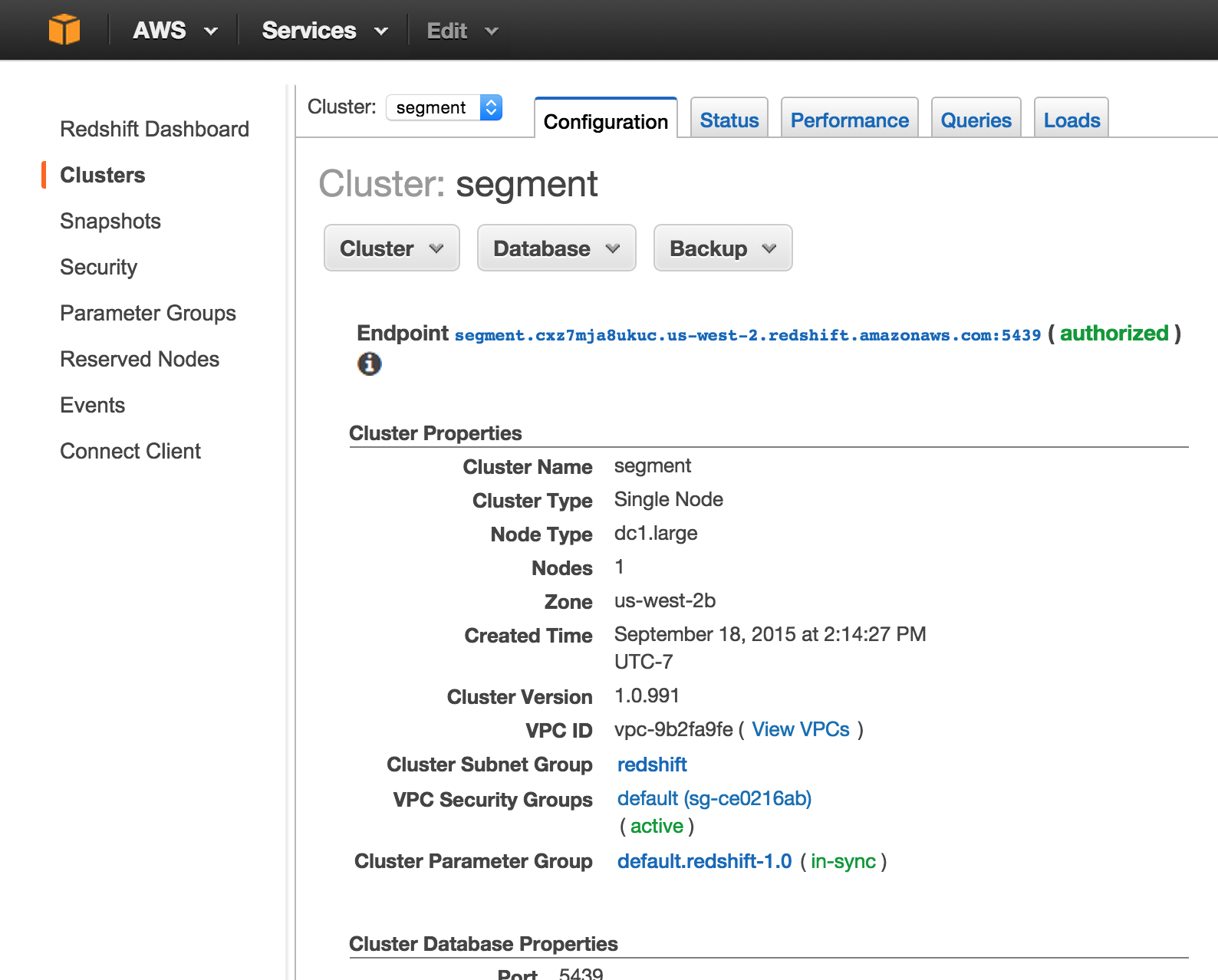Viewport: 1218px width, 980px height.
Task: Click the AWS orange cube logo
Action: [x=64, y=30]
